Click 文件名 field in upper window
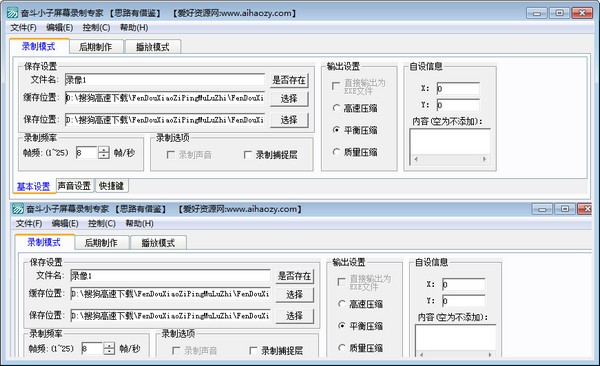600x366 pixels. click(165, 80)
